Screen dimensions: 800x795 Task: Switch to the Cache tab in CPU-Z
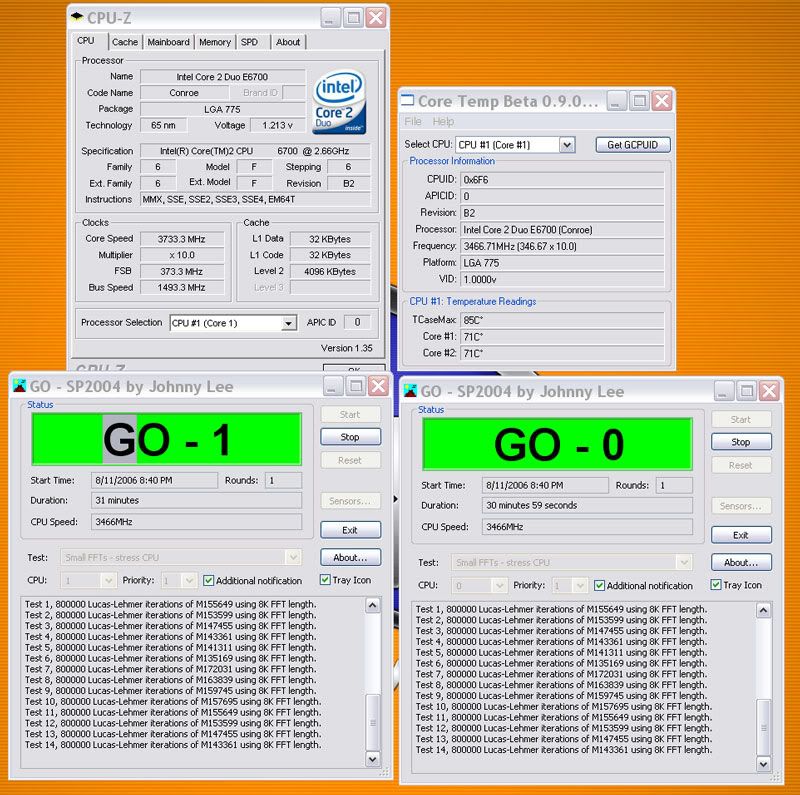pos(125,42)
